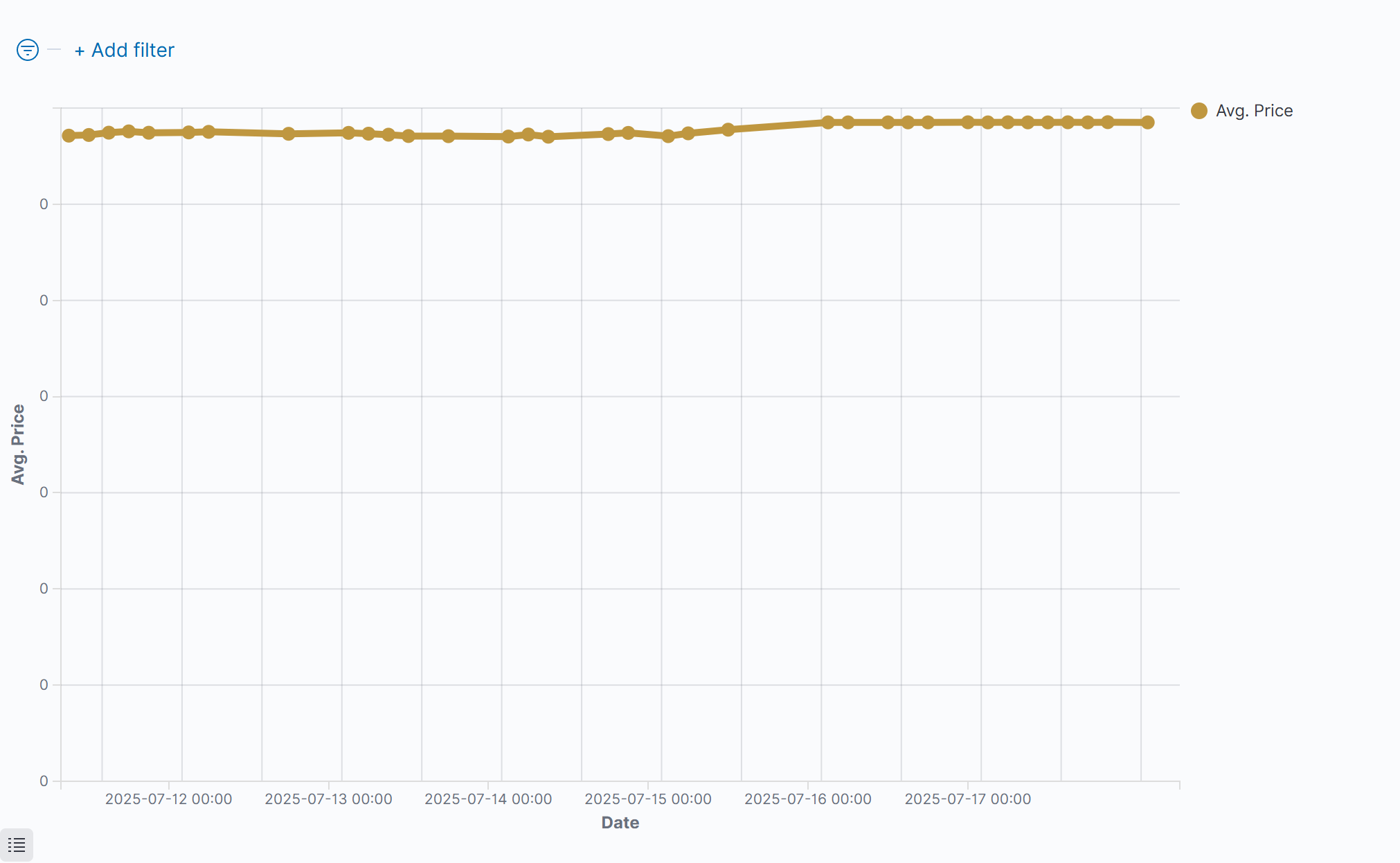This screenshot has height=863, width=1400.
Task: Click the vertical Avg. Price y-axis title
Action: point(18,444)
